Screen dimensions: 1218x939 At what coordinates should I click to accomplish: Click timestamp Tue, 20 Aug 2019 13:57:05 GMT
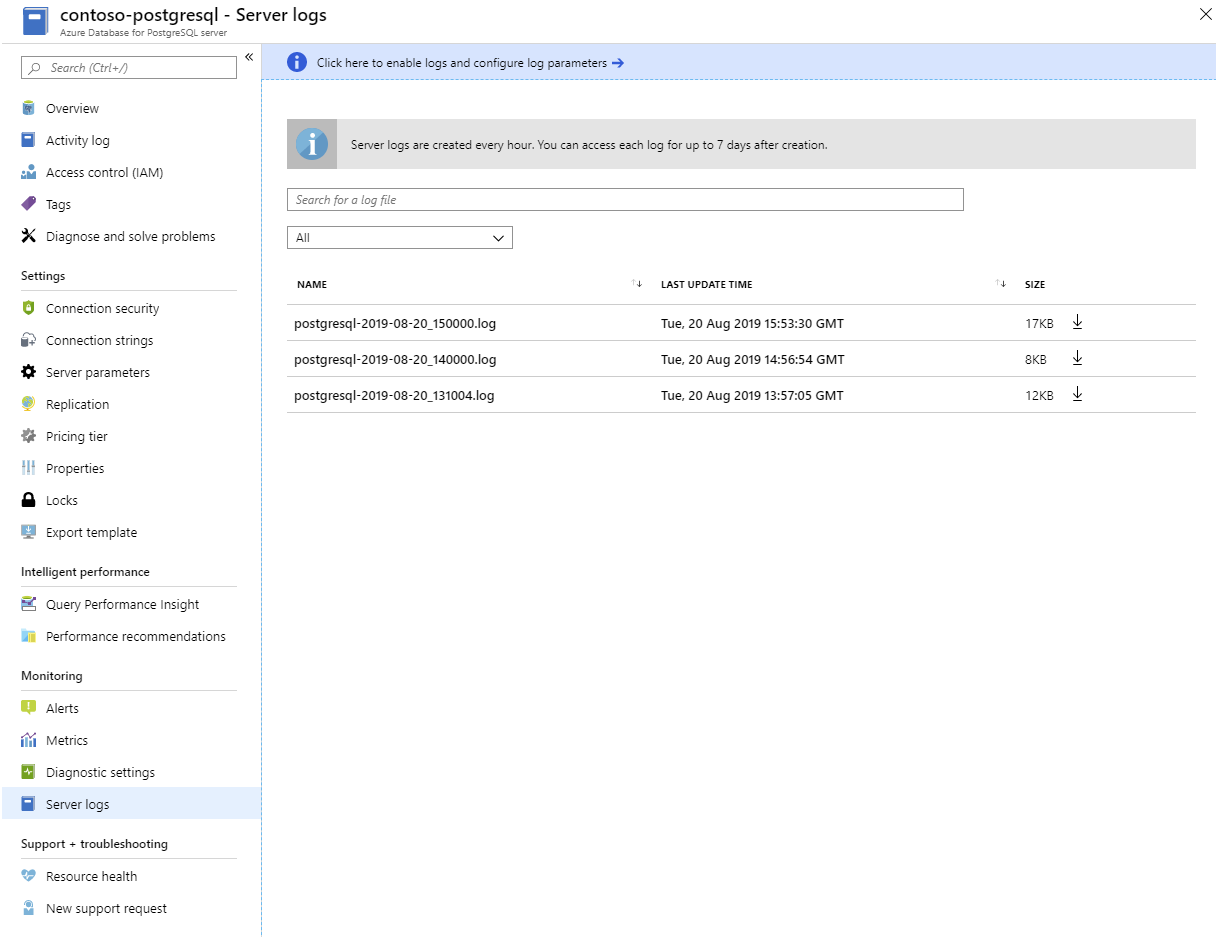752,395
